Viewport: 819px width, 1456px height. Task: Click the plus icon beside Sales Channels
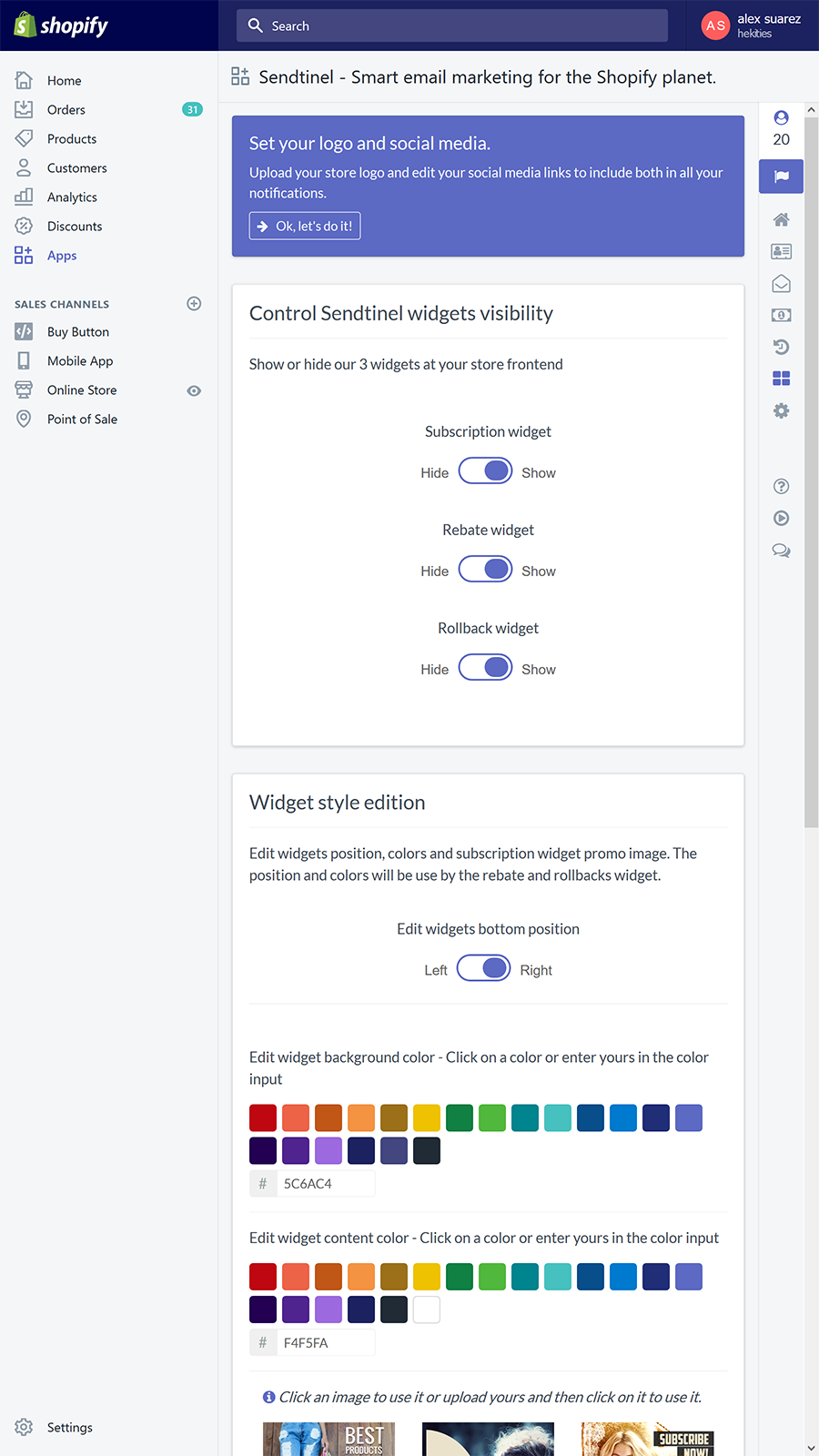click(x=194, y=304)
